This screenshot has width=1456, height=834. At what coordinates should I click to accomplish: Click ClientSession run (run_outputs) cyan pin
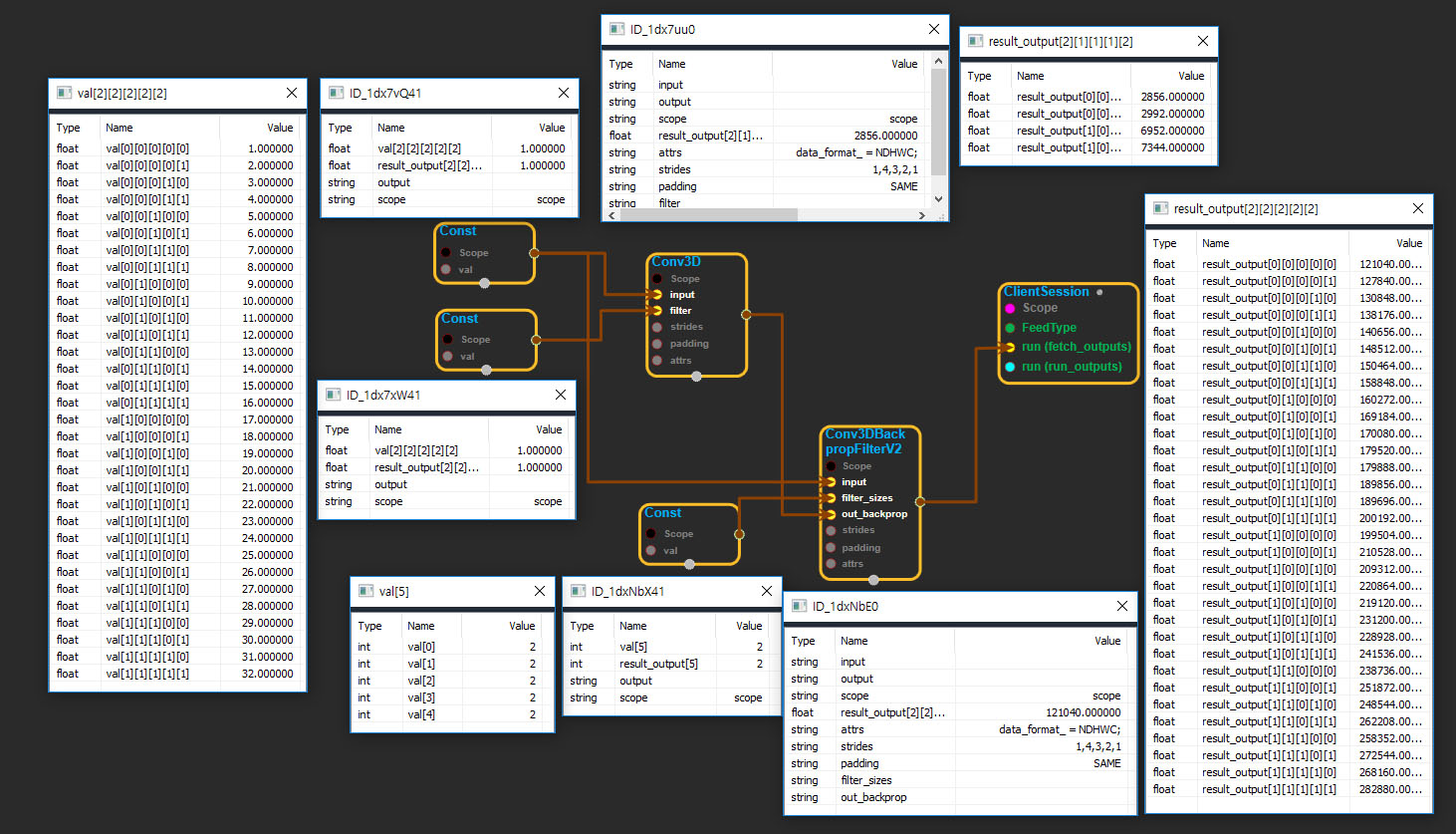tap(1010, 367)
